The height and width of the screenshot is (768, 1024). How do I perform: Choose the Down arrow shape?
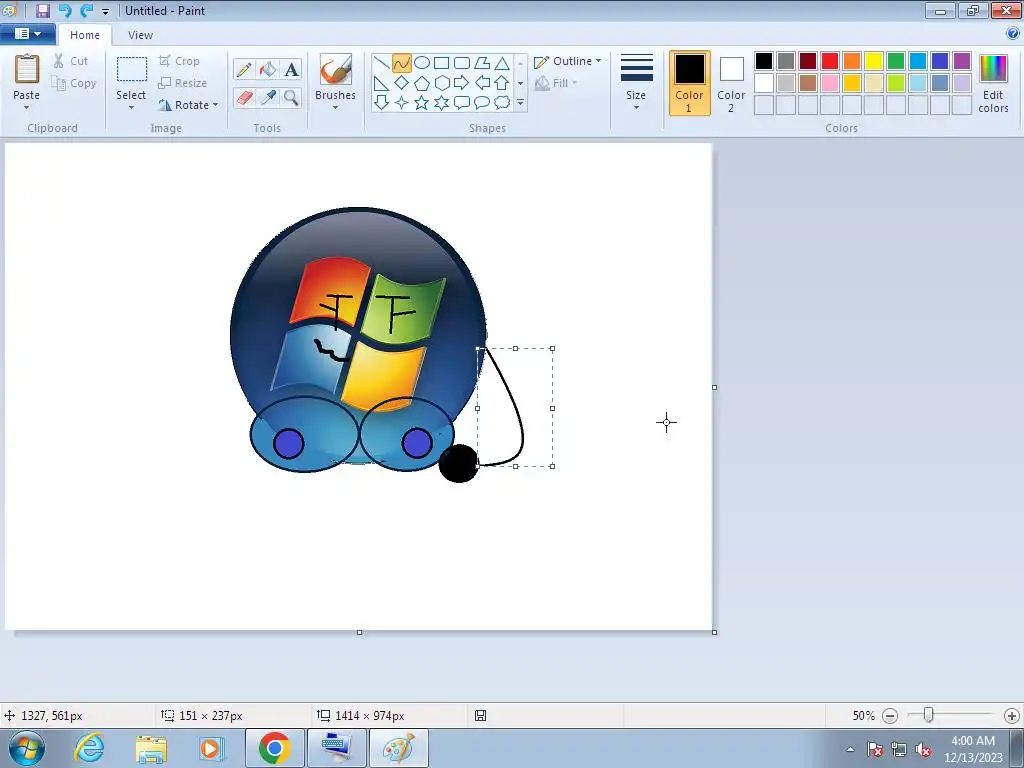pos(381,103)
